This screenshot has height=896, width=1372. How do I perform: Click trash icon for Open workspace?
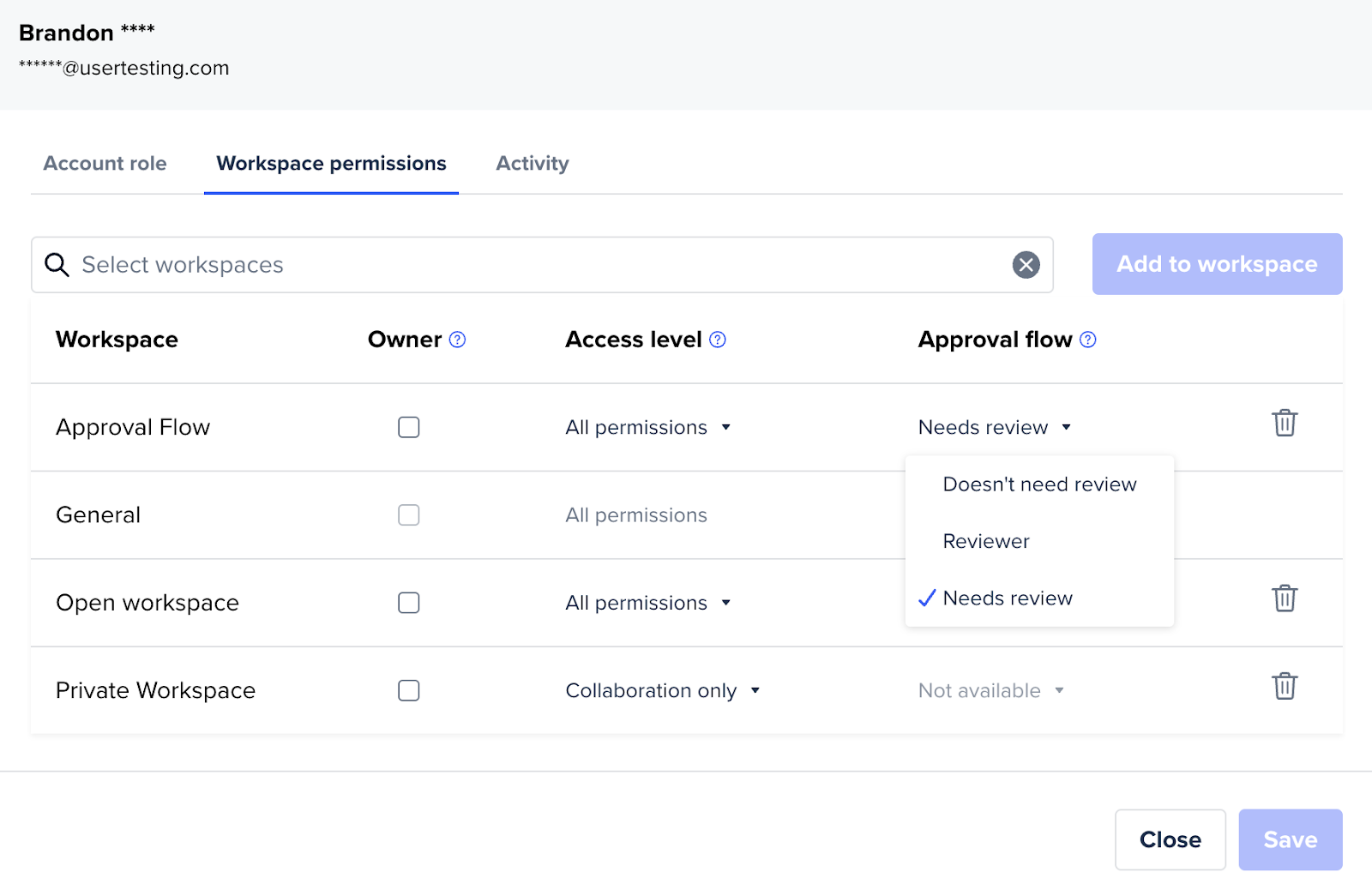pos(1284,598)
